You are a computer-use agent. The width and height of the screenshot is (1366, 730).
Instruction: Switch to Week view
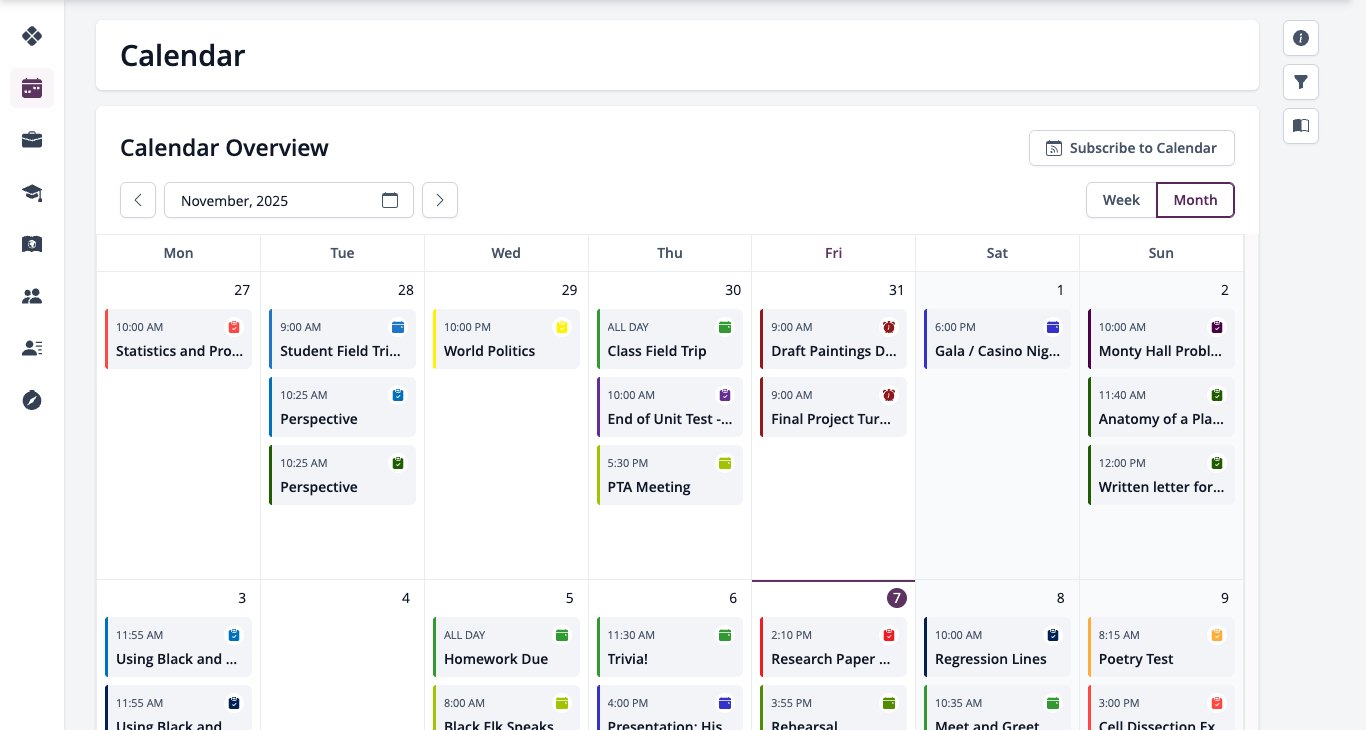1121,200
